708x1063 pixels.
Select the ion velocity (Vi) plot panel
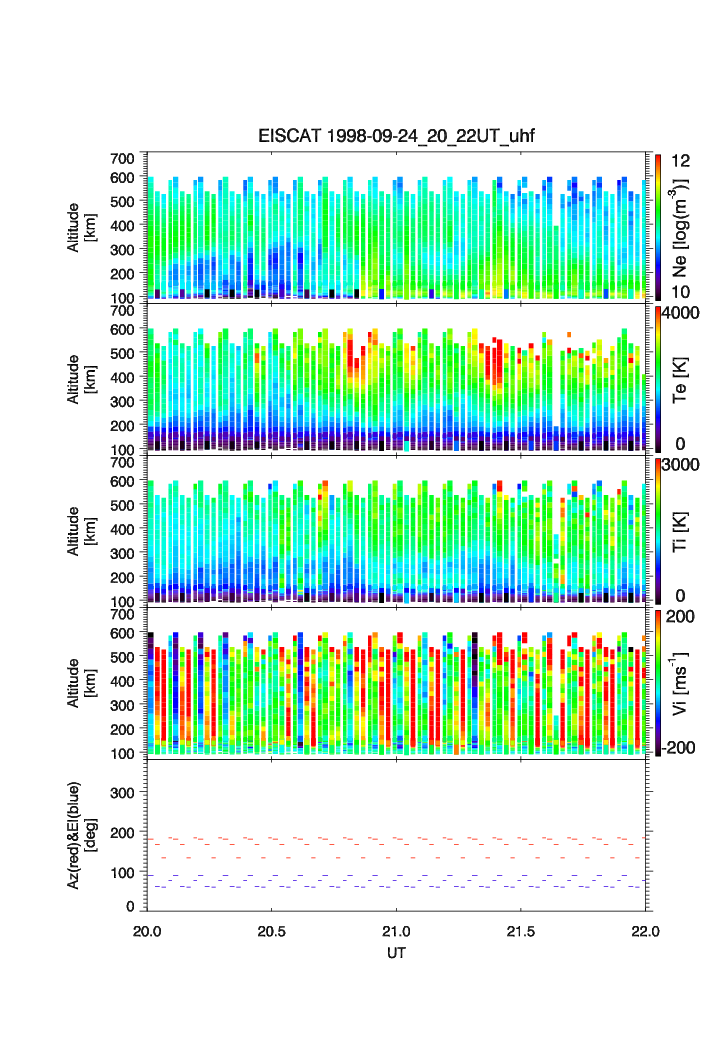click(398, 682)
